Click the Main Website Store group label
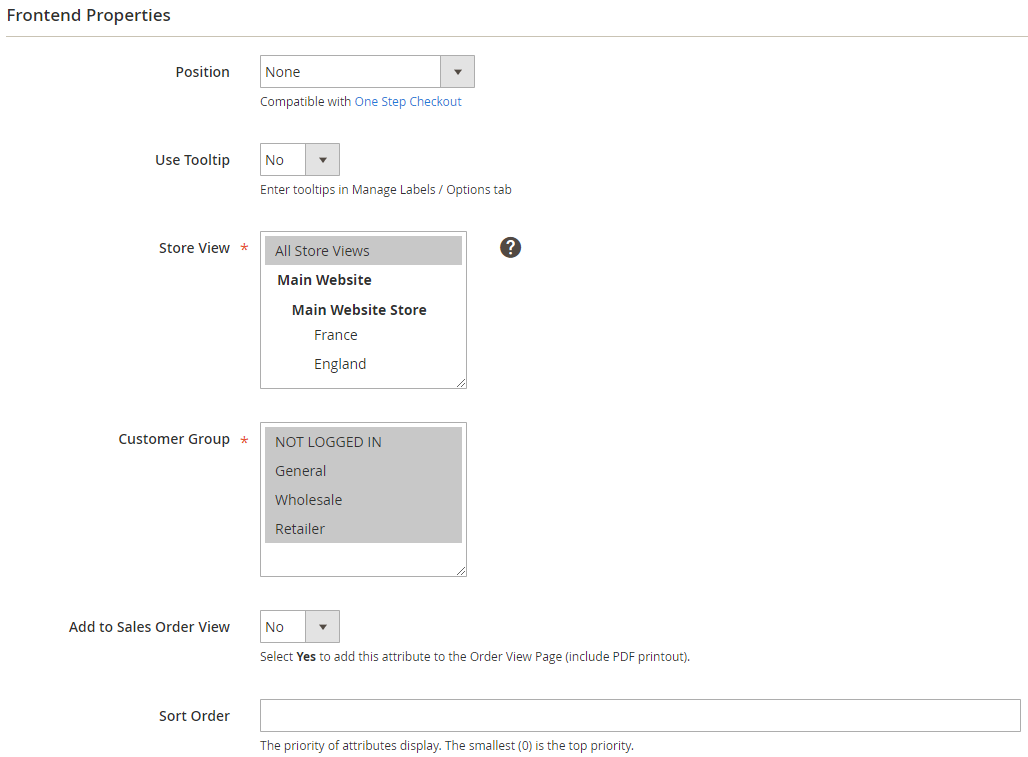This screenshot has width=1028, height=757. pyautogui.click(x=359, y=310)
